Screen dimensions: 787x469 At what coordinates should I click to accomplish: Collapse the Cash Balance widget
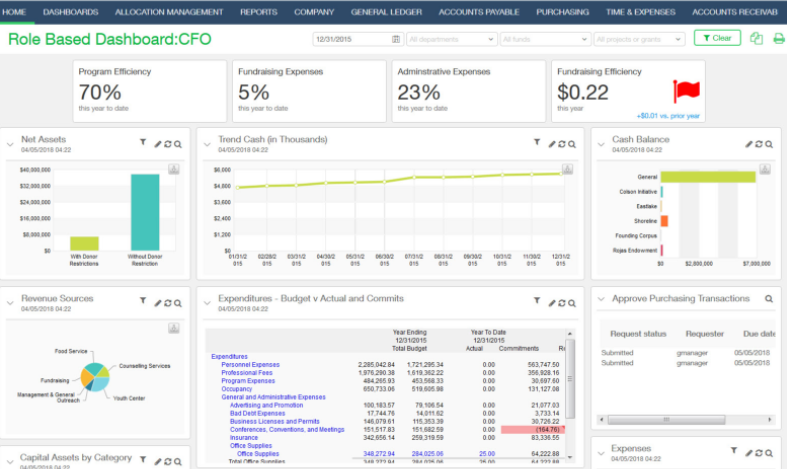pyautogui.click(x=601, y=145)
